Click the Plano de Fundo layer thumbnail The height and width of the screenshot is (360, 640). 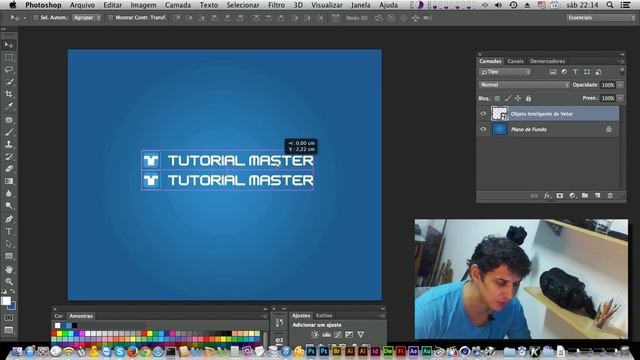[x=499, y=129]
